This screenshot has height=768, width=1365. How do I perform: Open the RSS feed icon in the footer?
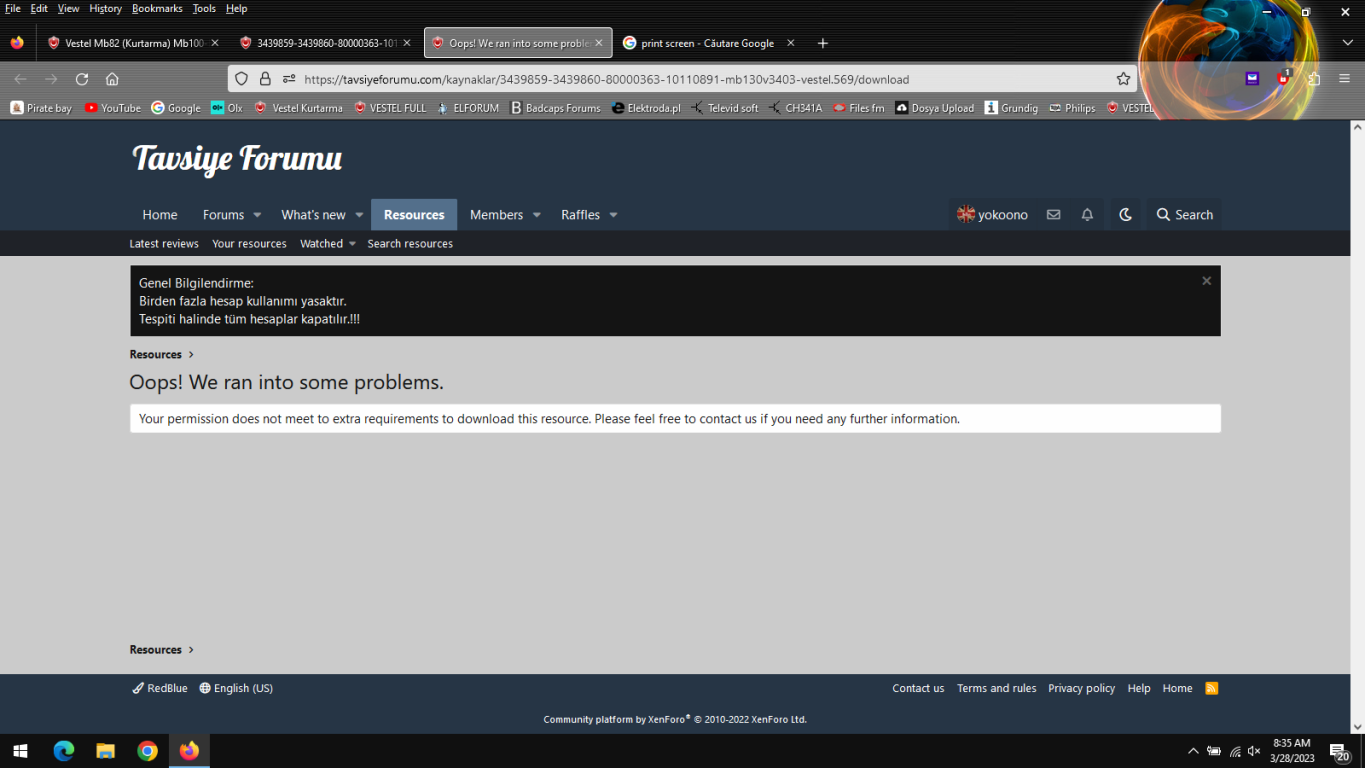coord(1212,688)
